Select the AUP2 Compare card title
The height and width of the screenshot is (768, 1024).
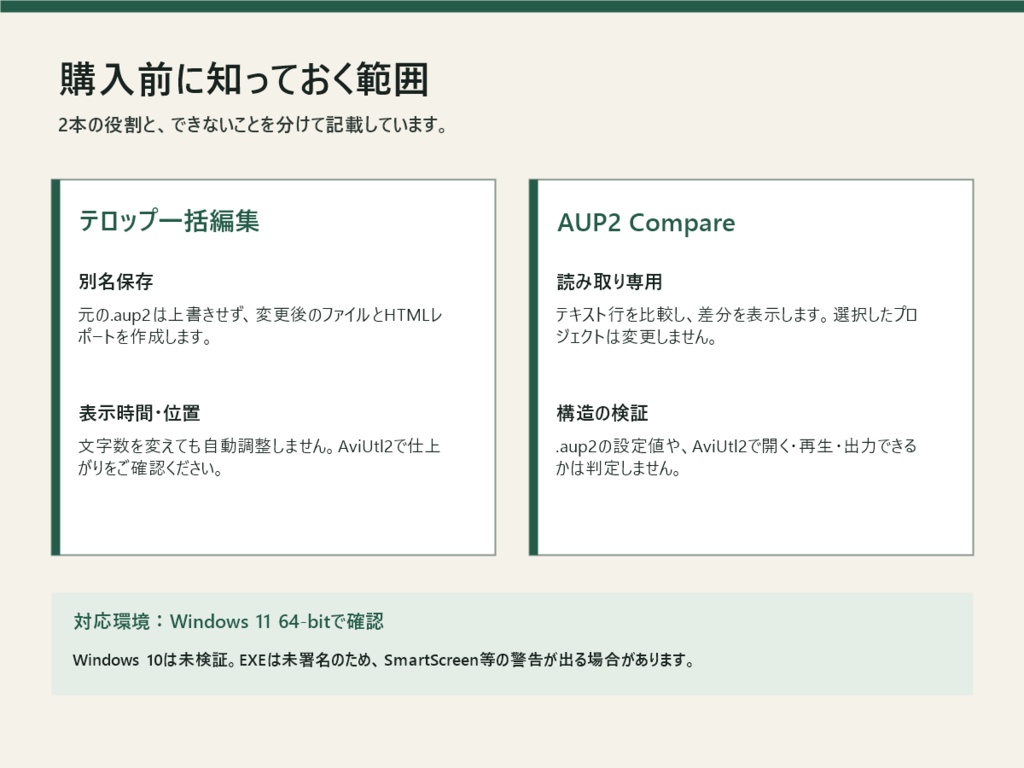(x=646, y=223)
